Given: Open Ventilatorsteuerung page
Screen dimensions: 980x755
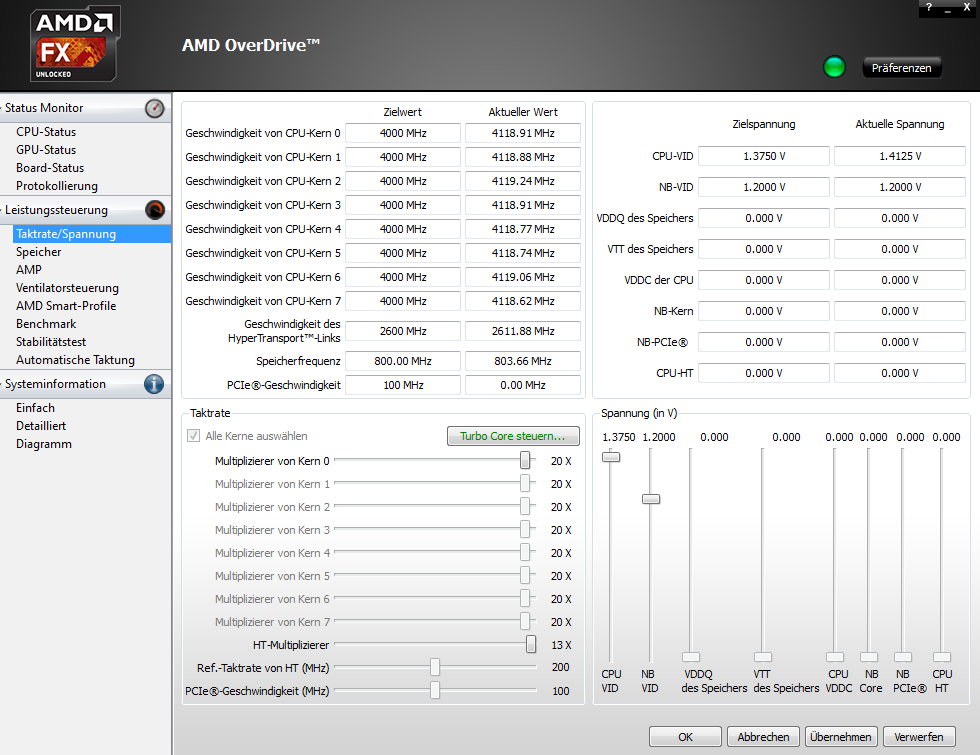Looking at the screenshot, I should click(68, 288).
